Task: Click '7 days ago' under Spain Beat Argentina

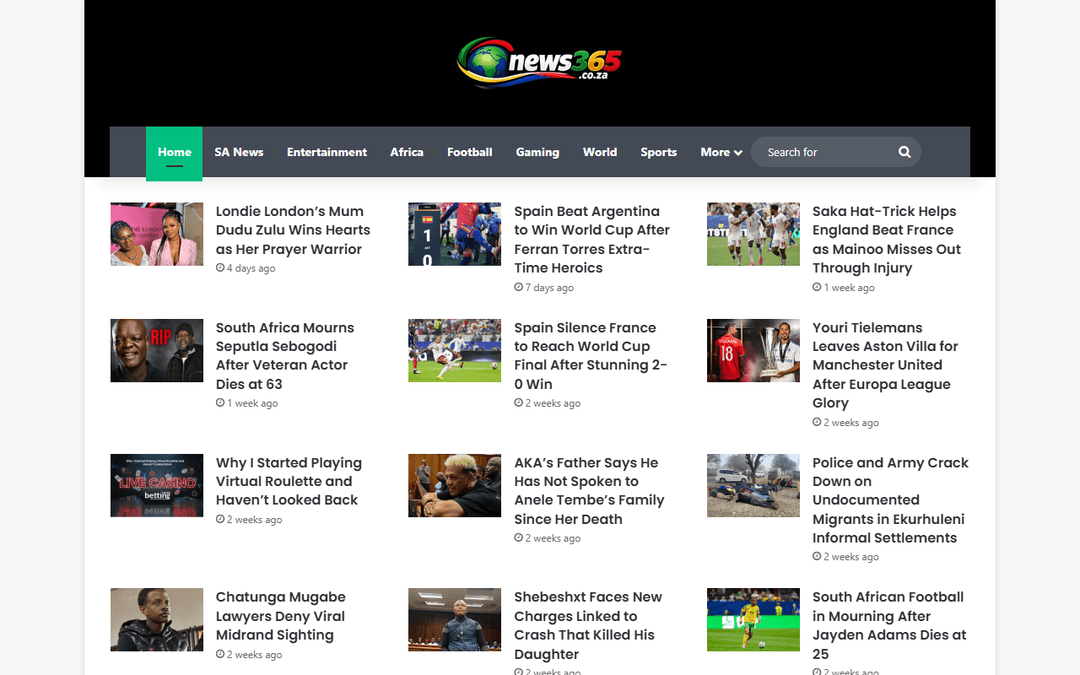Action: [544, 288]
